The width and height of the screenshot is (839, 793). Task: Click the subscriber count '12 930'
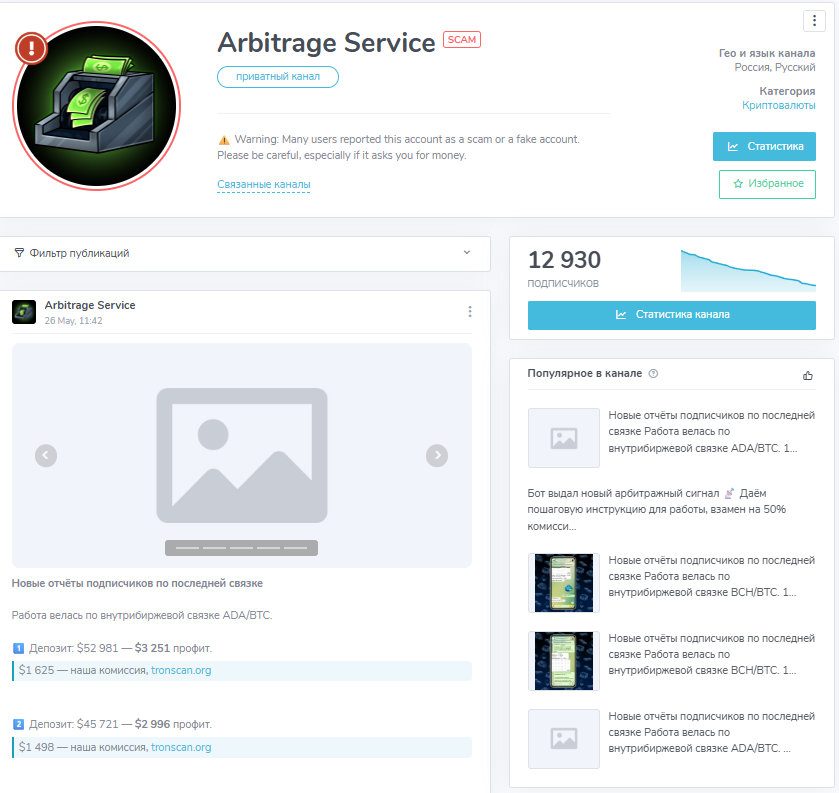[565, 260]
